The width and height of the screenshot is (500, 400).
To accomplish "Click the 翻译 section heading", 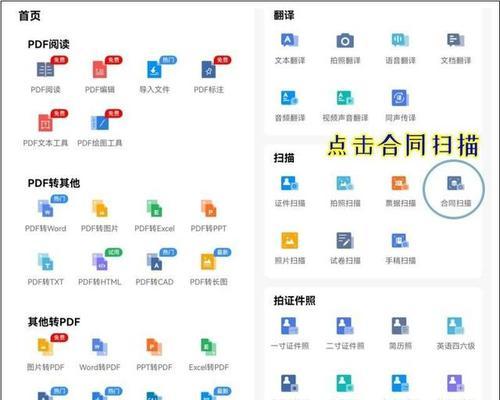I will pyautogui.click(x=284, y=15).
